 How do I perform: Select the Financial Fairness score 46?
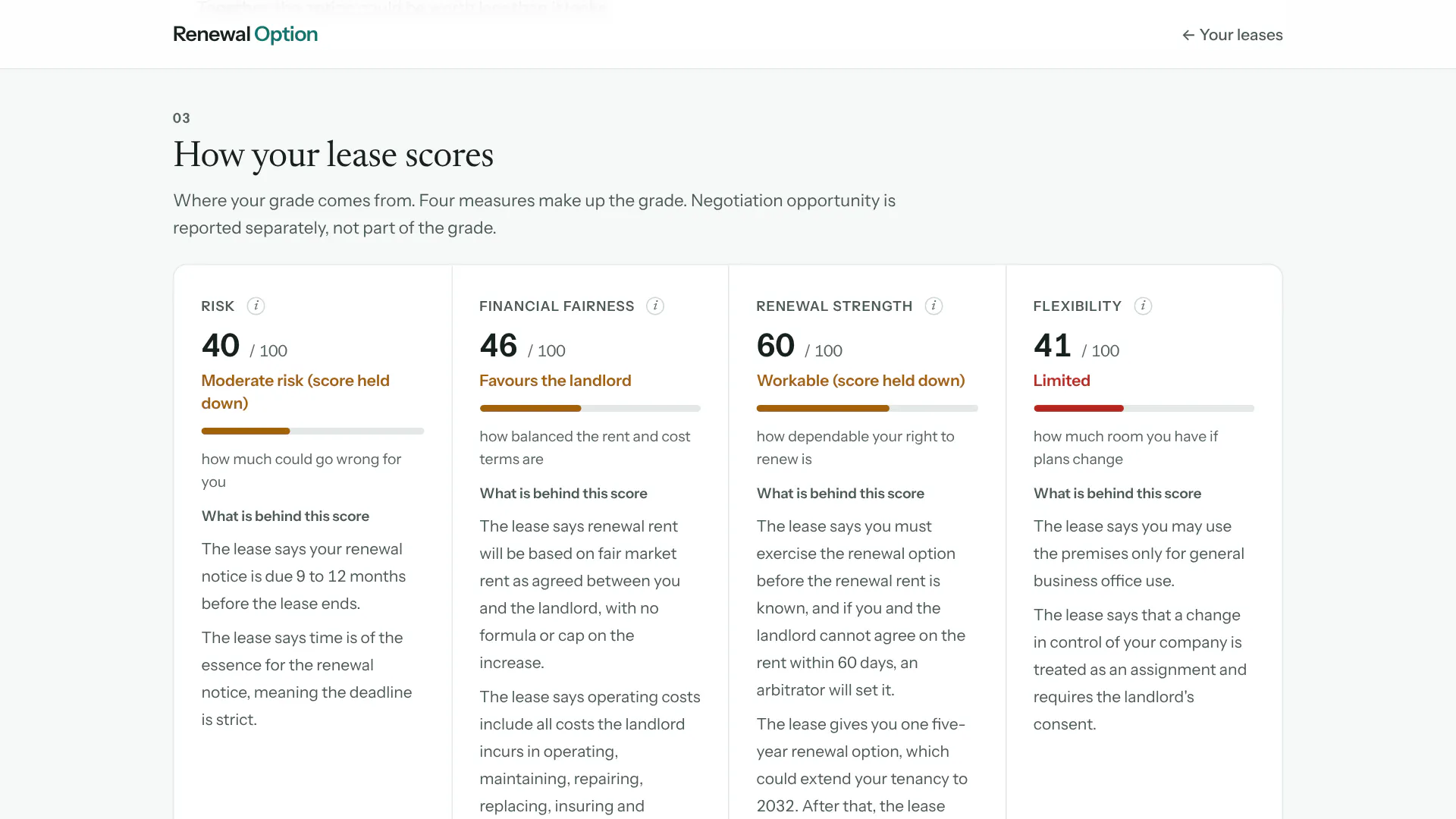click(498, 345)
